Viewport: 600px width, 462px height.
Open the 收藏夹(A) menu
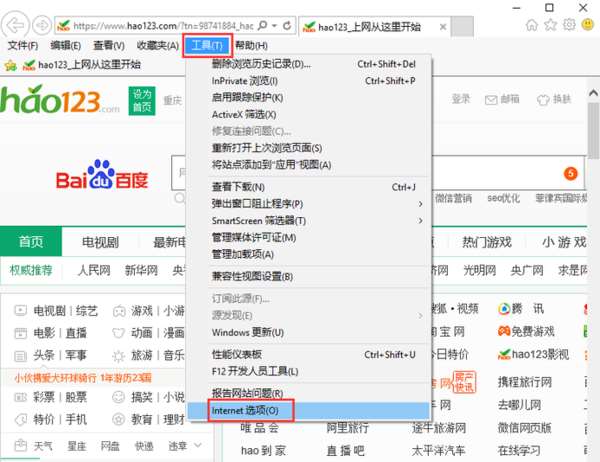click(158, 46)
